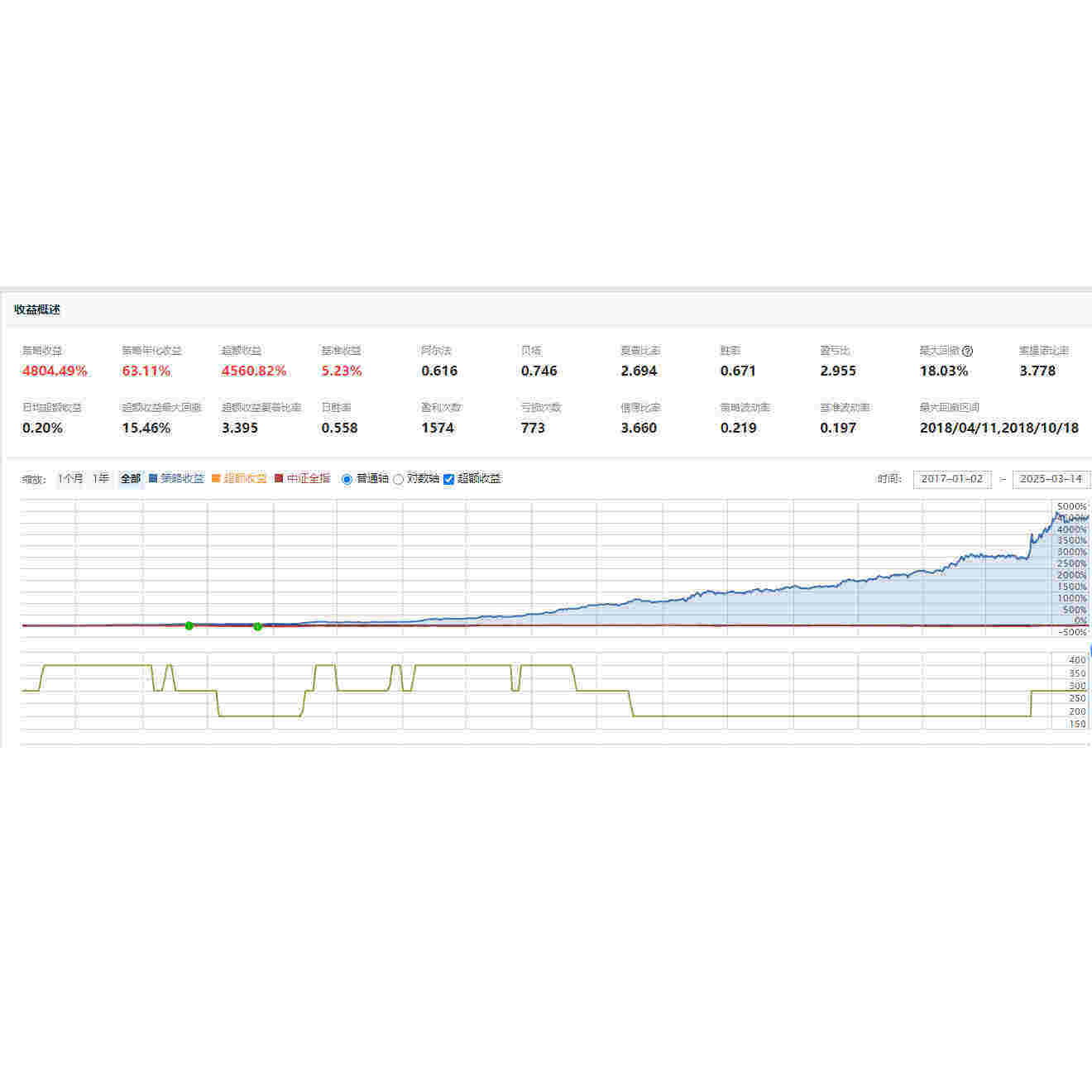Click the later green marker on the curve
Image resolution: width=1092 pixels, height=1092 pixels.
click(257, 626)
